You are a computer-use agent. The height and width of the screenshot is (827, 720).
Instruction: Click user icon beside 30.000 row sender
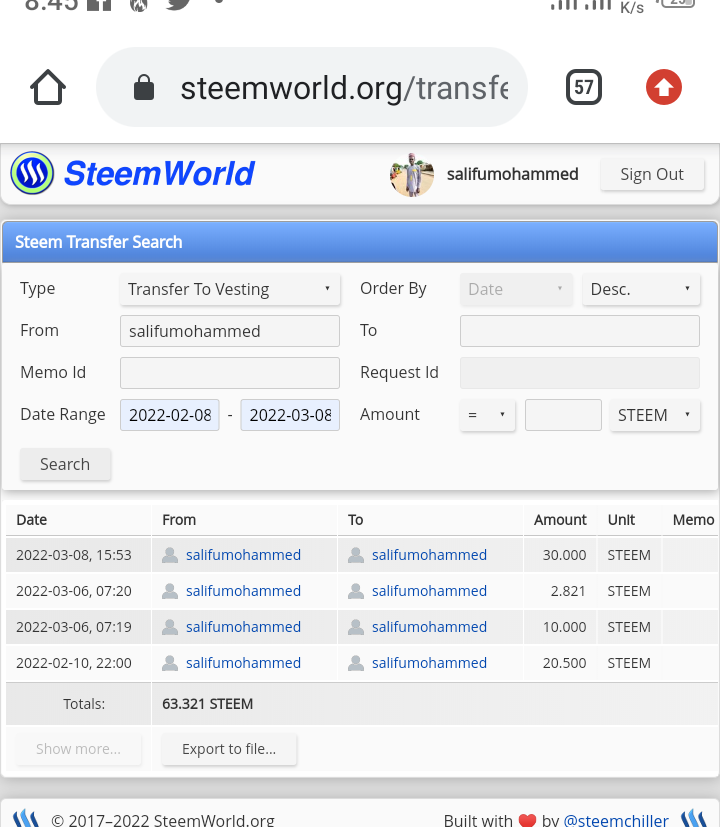tap(170, 555)
